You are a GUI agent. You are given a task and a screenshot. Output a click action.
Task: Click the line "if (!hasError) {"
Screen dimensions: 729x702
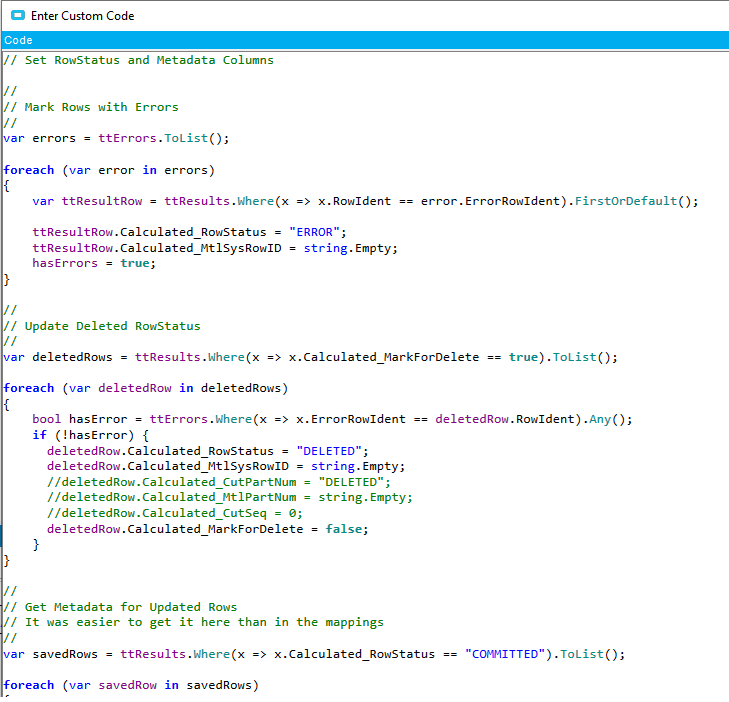[x=91, y=435]
